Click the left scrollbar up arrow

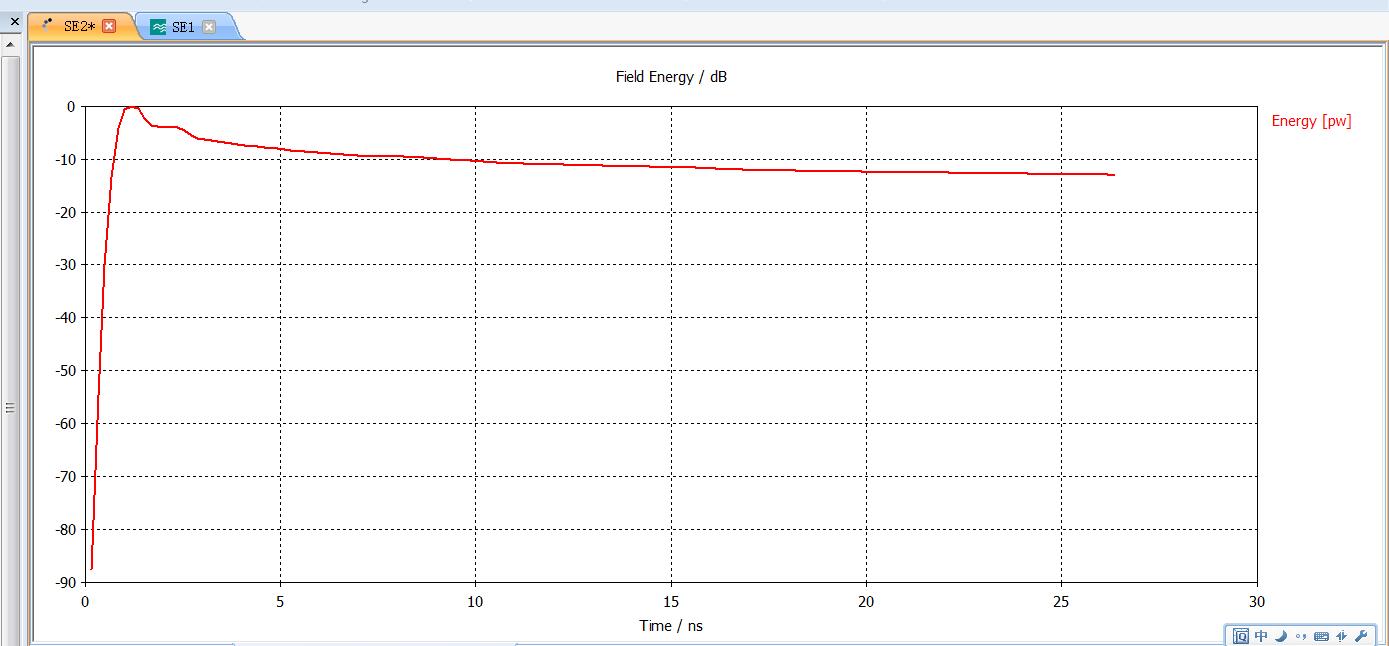[11, 45]
